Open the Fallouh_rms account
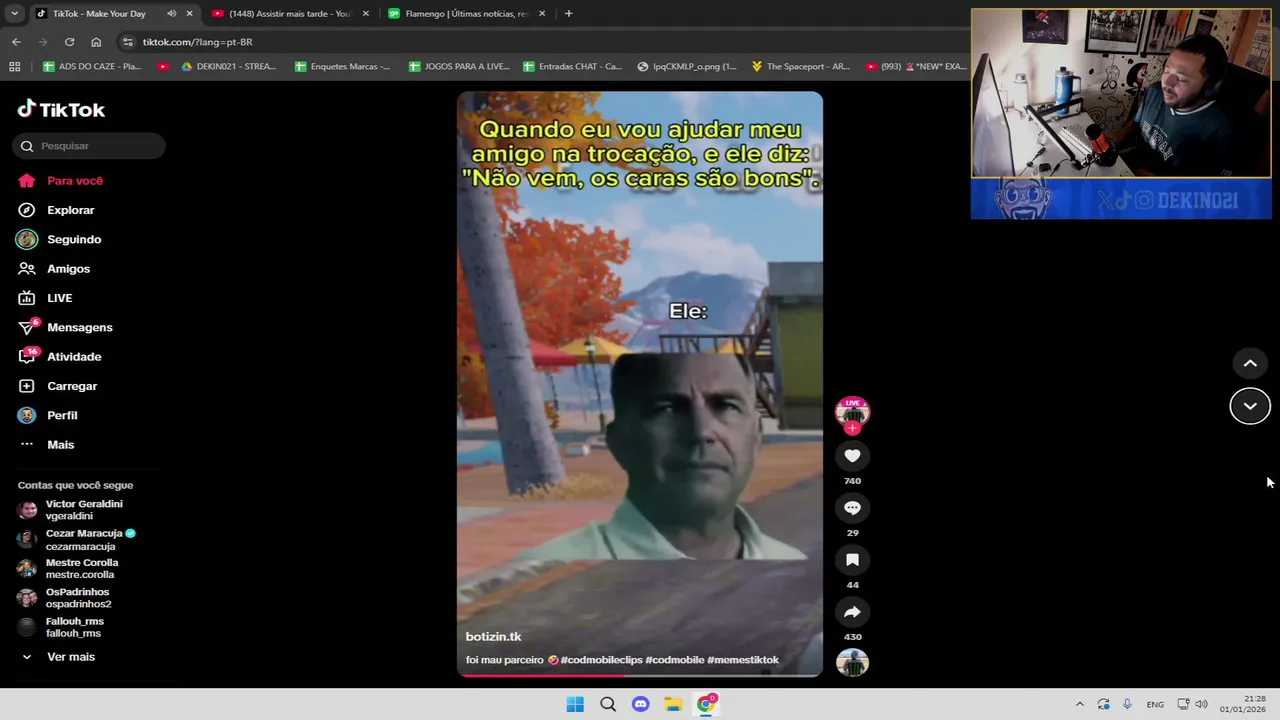The width and height of the screenshot is (1280, 720). 60,627
